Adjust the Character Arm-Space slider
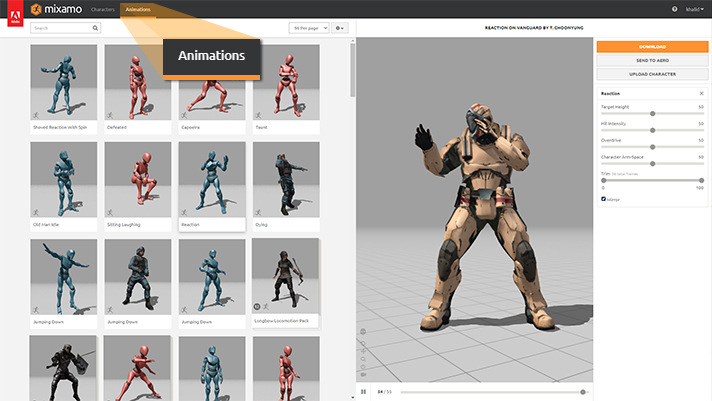This screenshot has width=712, height=401. click(x=653, y=163)
